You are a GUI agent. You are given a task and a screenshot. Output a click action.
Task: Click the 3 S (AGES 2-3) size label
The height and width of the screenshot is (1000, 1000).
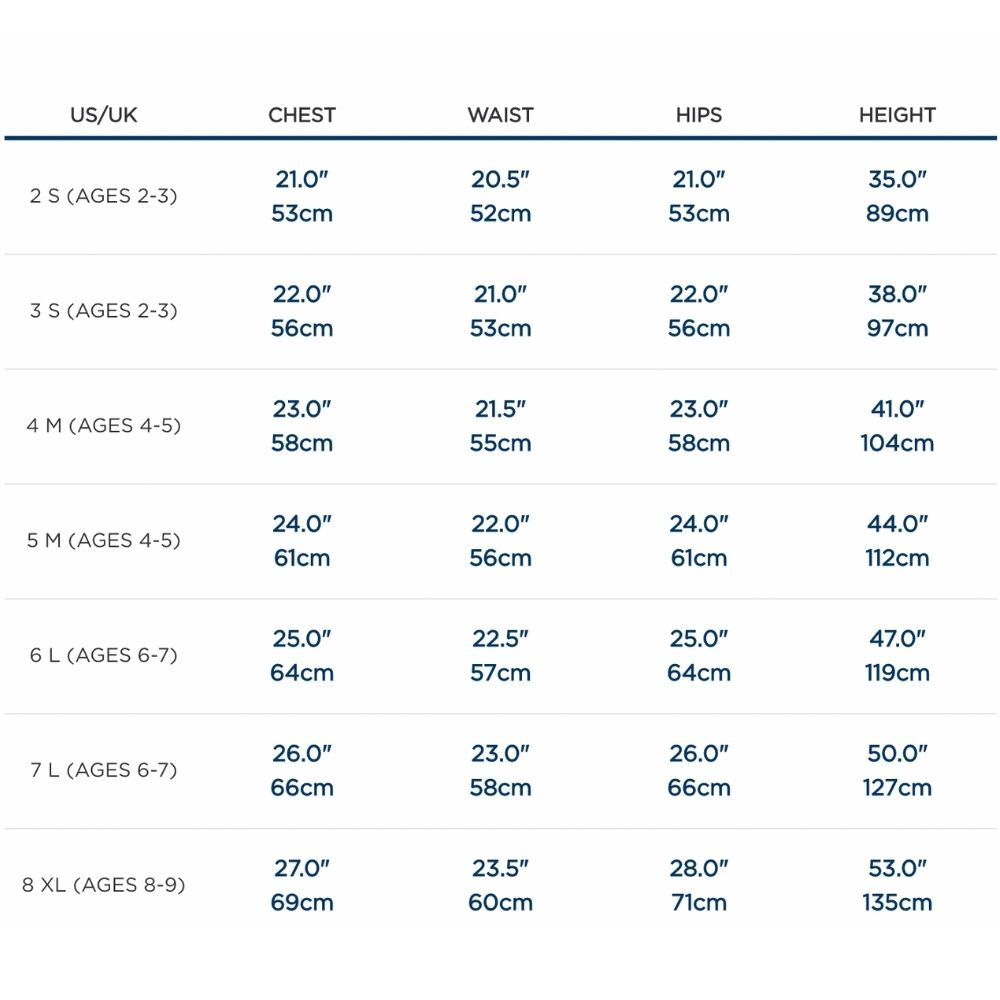point(104,311)
